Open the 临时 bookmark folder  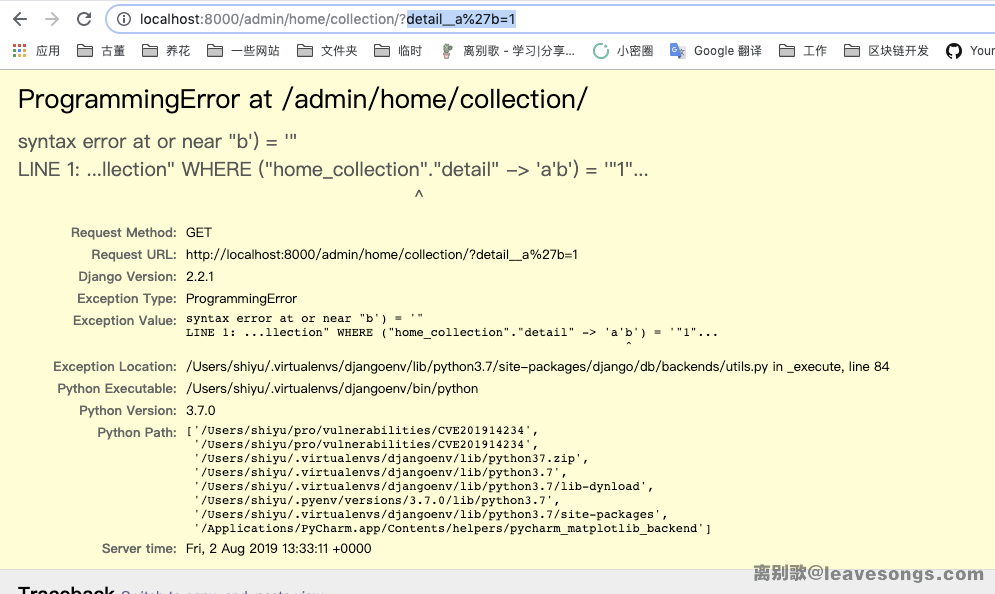coord(398,50)
